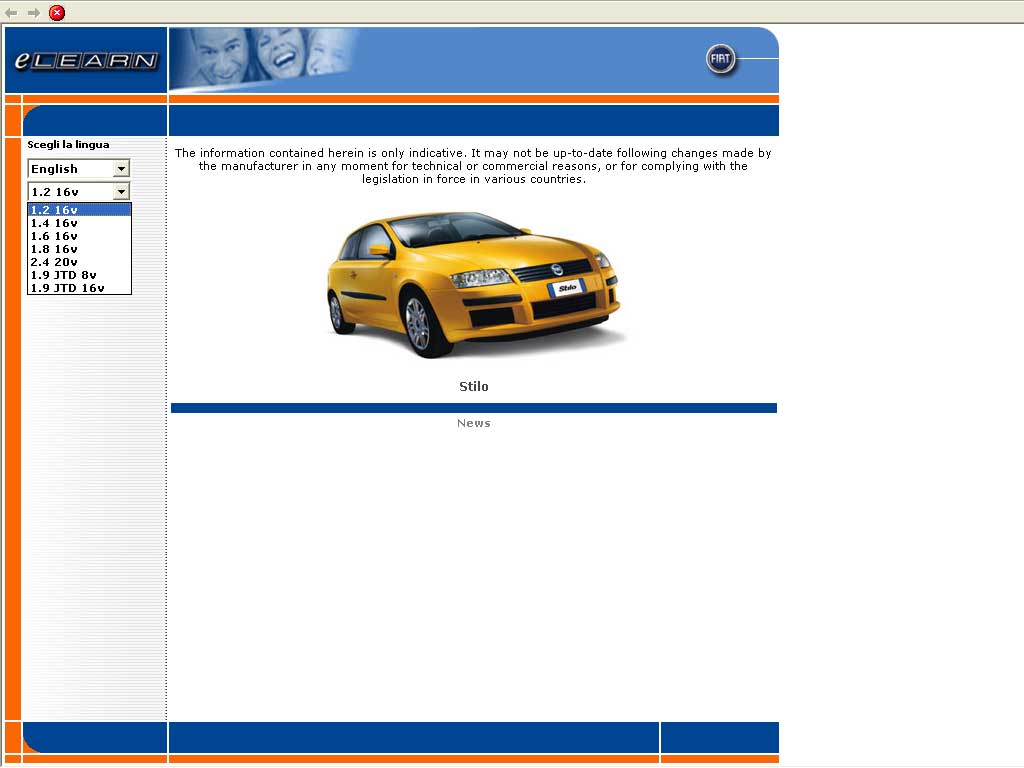
Task: Click the "Scegli la lingua" label
Action: (x=68, y=144)
